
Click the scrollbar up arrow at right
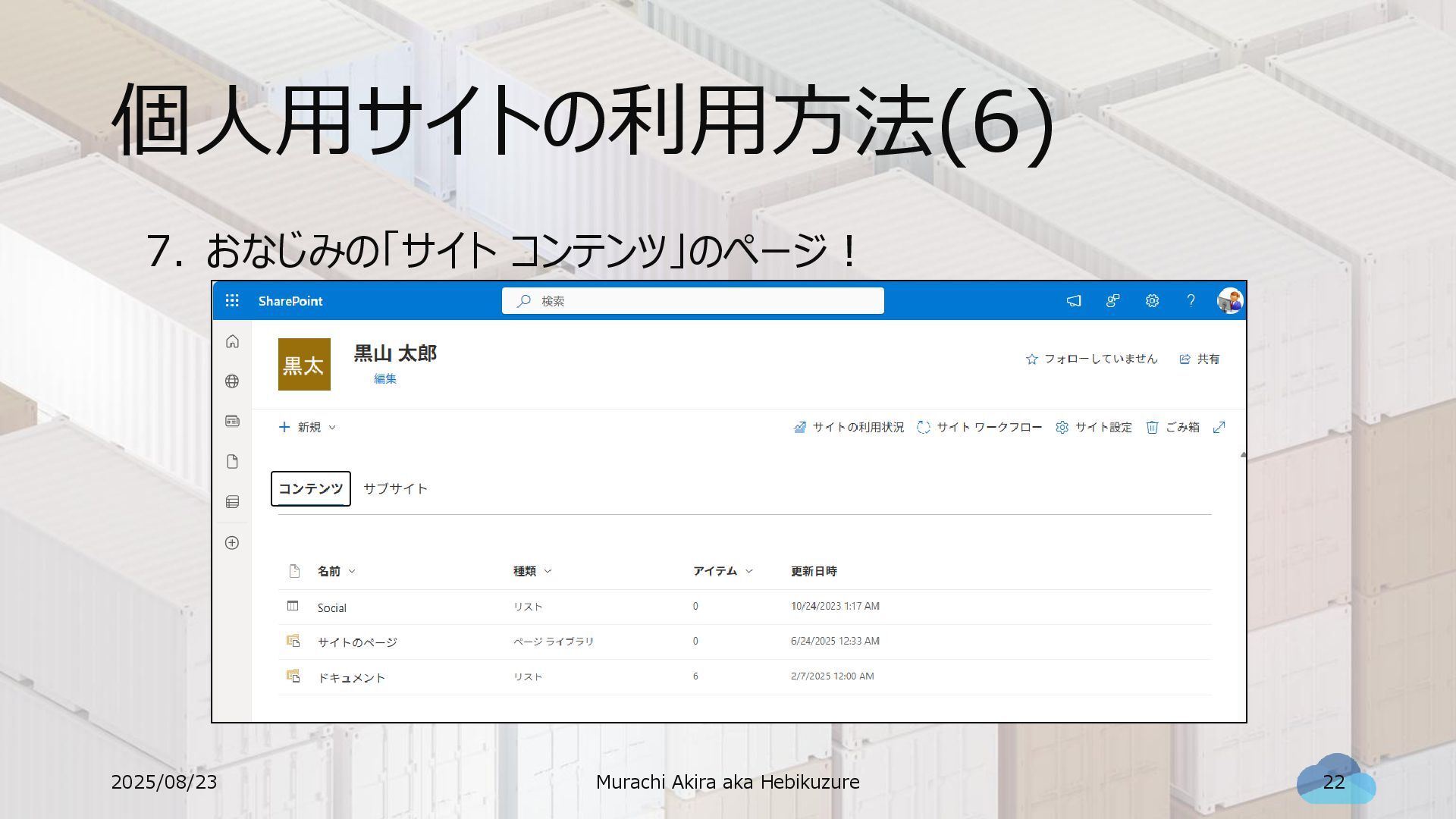(1243, 455)
